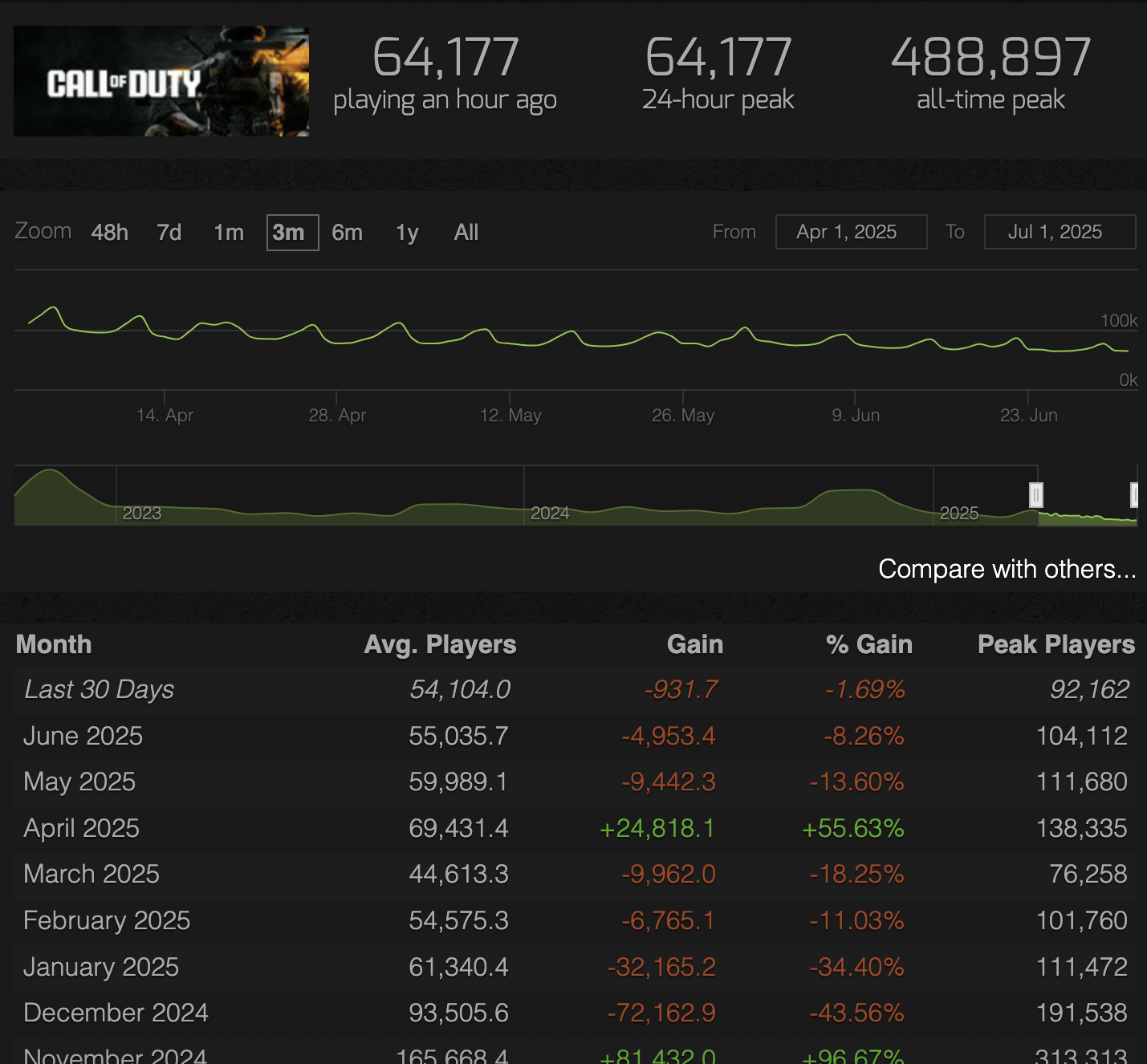
Task: Select the June 2025 row label
Action: coord(83,736)
